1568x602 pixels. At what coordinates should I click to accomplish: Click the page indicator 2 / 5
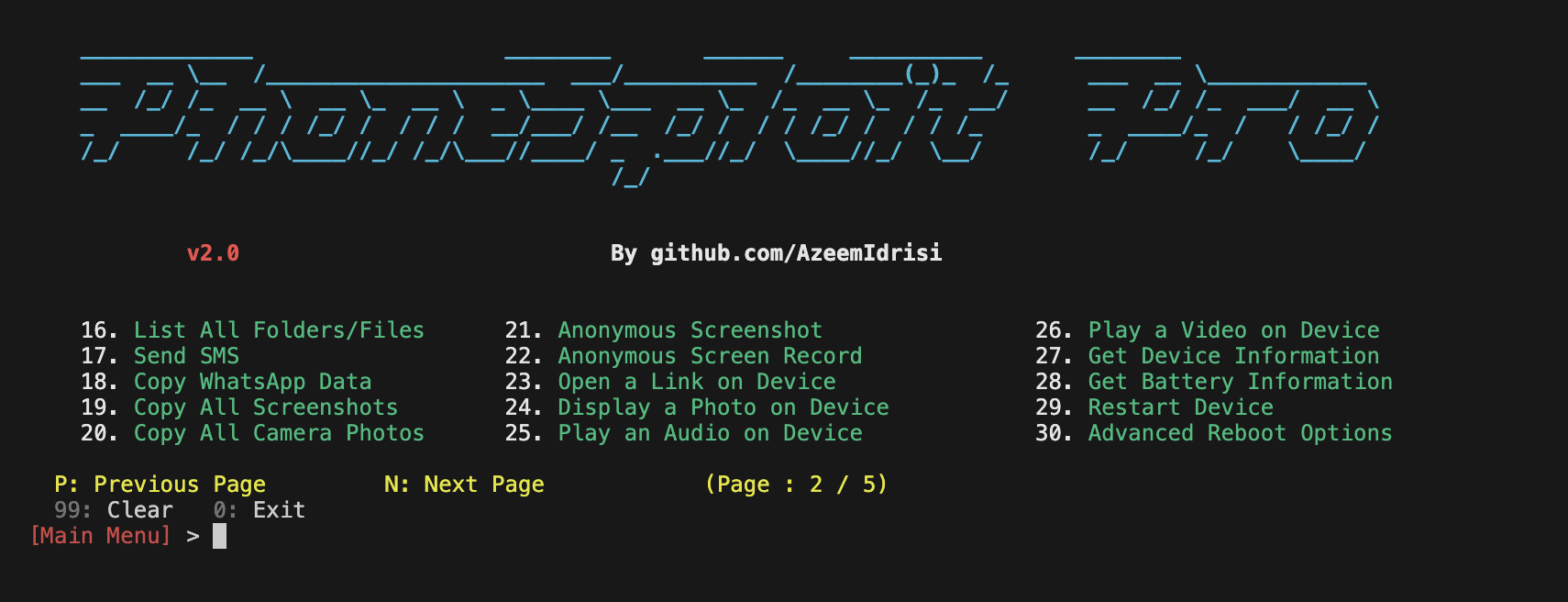[796, 485]
